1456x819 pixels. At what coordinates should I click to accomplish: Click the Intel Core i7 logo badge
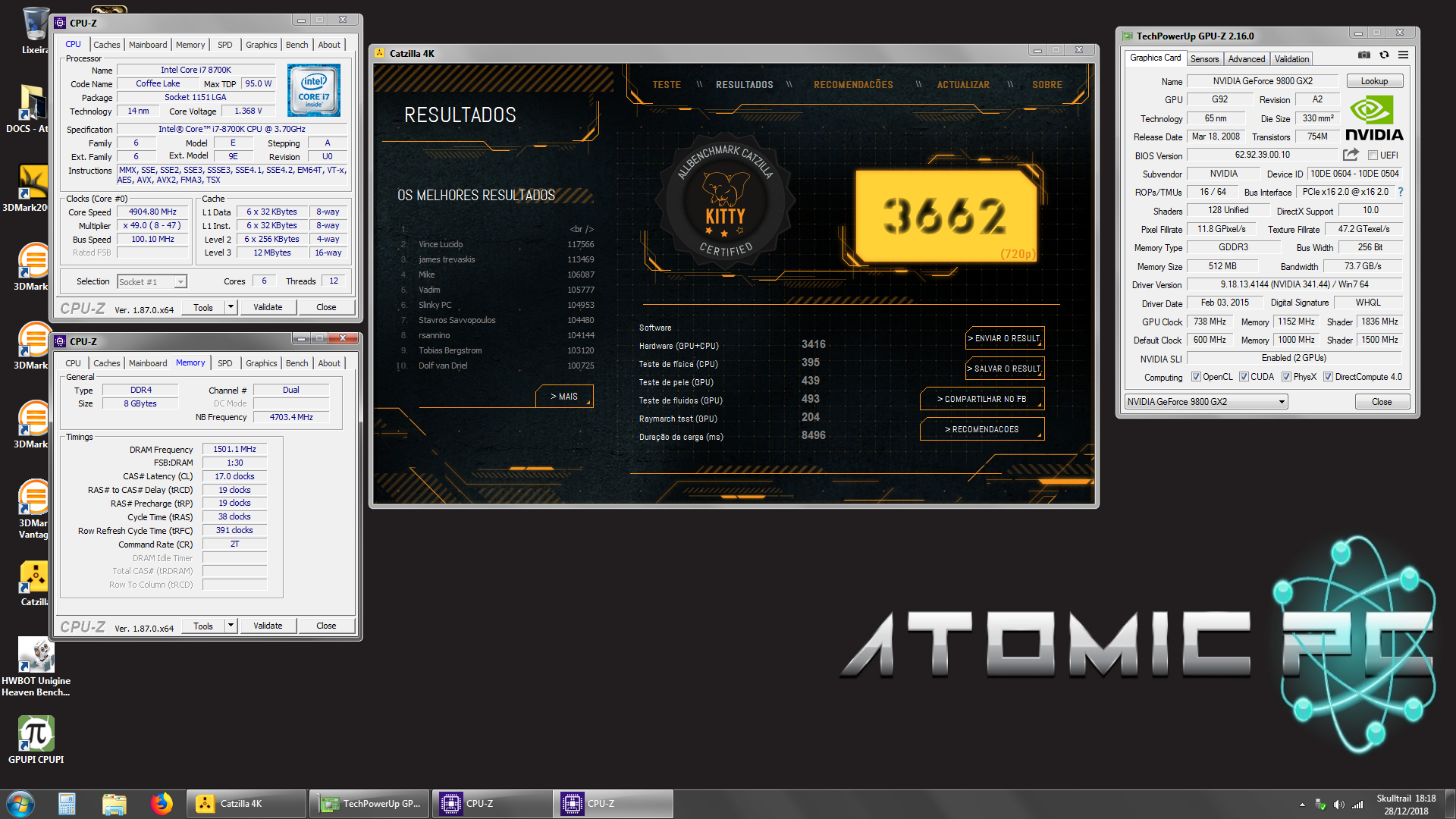tap(314, 90)
